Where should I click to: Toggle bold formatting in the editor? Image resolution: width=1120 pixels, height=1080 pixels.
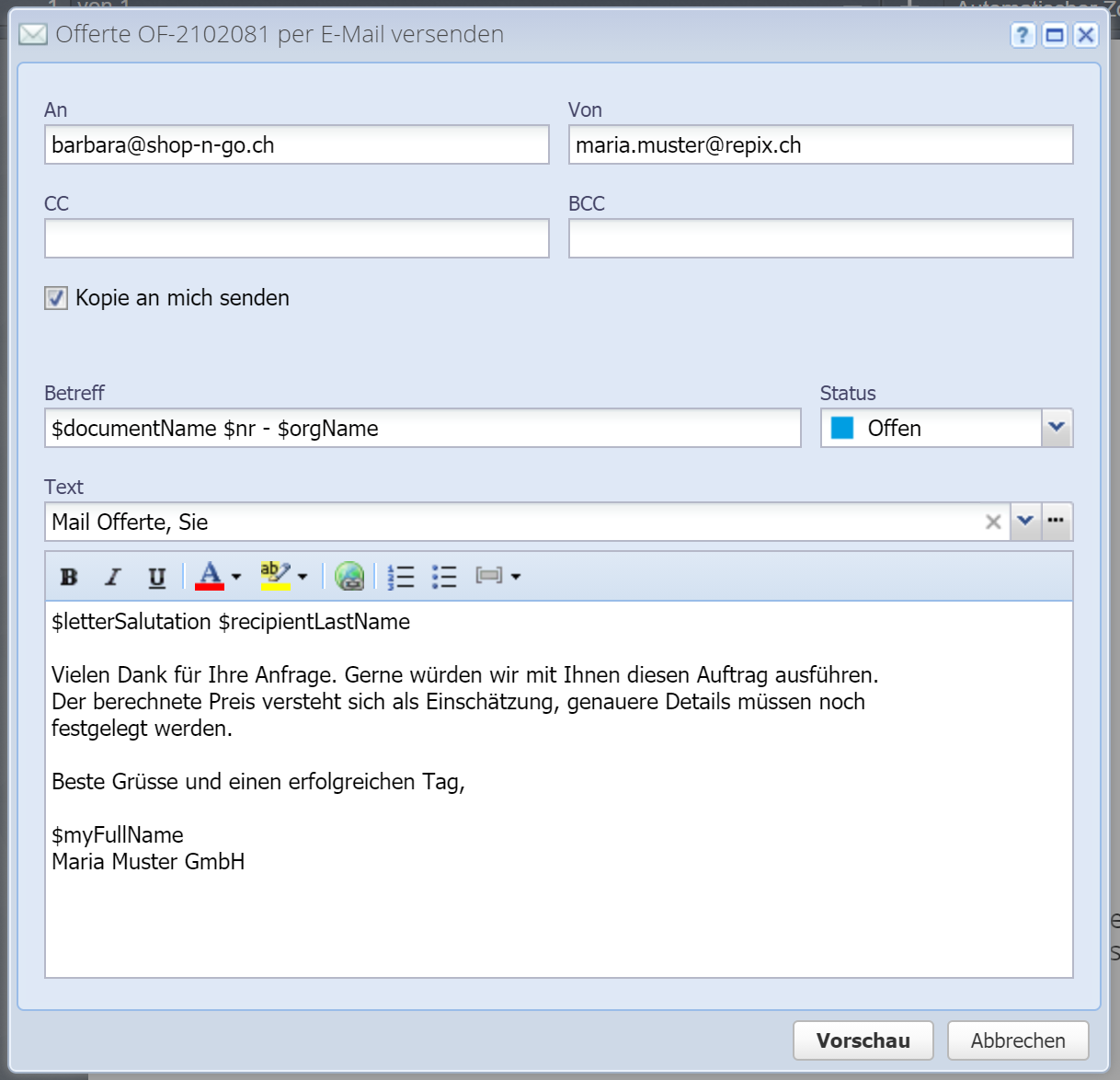coord(69,577)
